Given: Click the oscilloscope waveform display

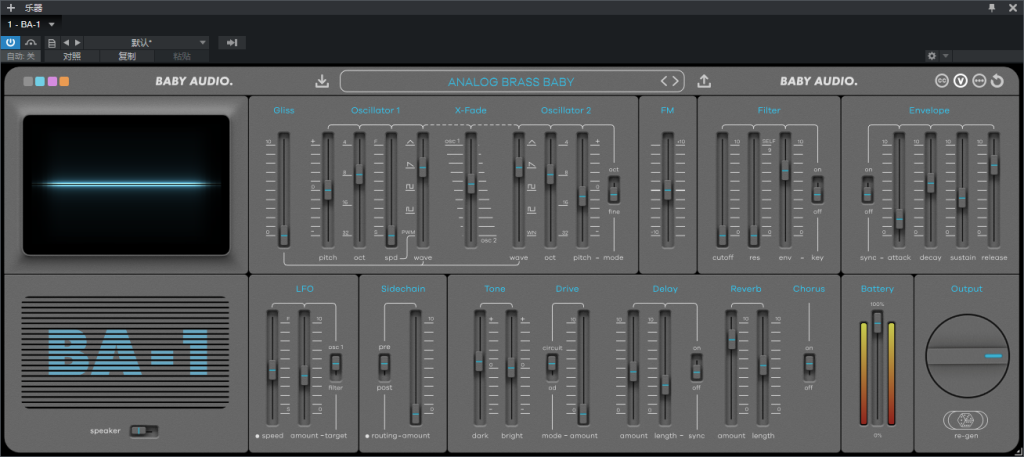Looking at the screenshot, I should 126,185.
